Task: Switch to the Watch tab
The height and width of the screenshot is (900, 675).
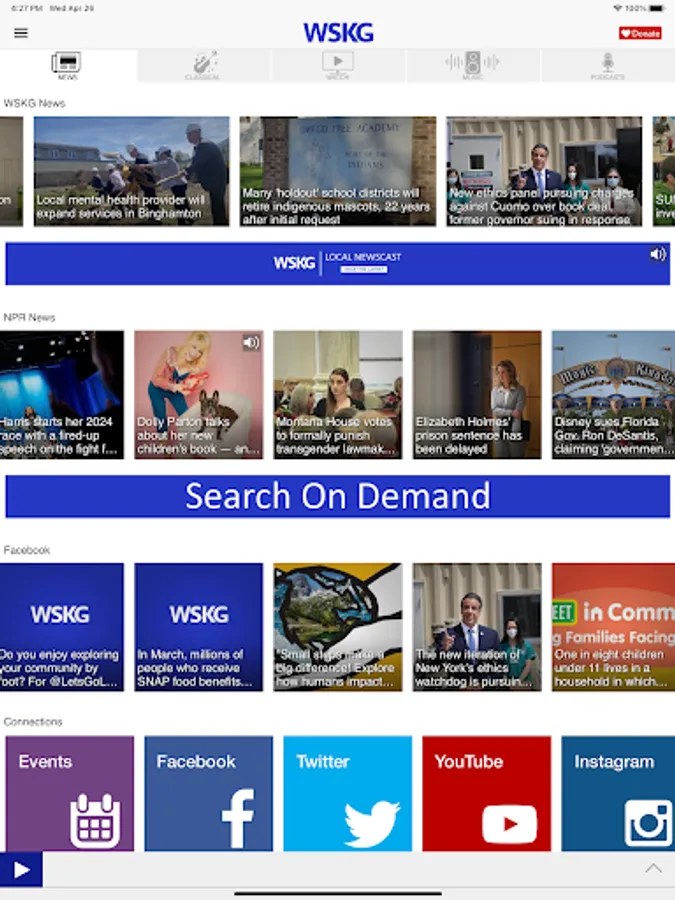Action: click(x=338, y=65)
